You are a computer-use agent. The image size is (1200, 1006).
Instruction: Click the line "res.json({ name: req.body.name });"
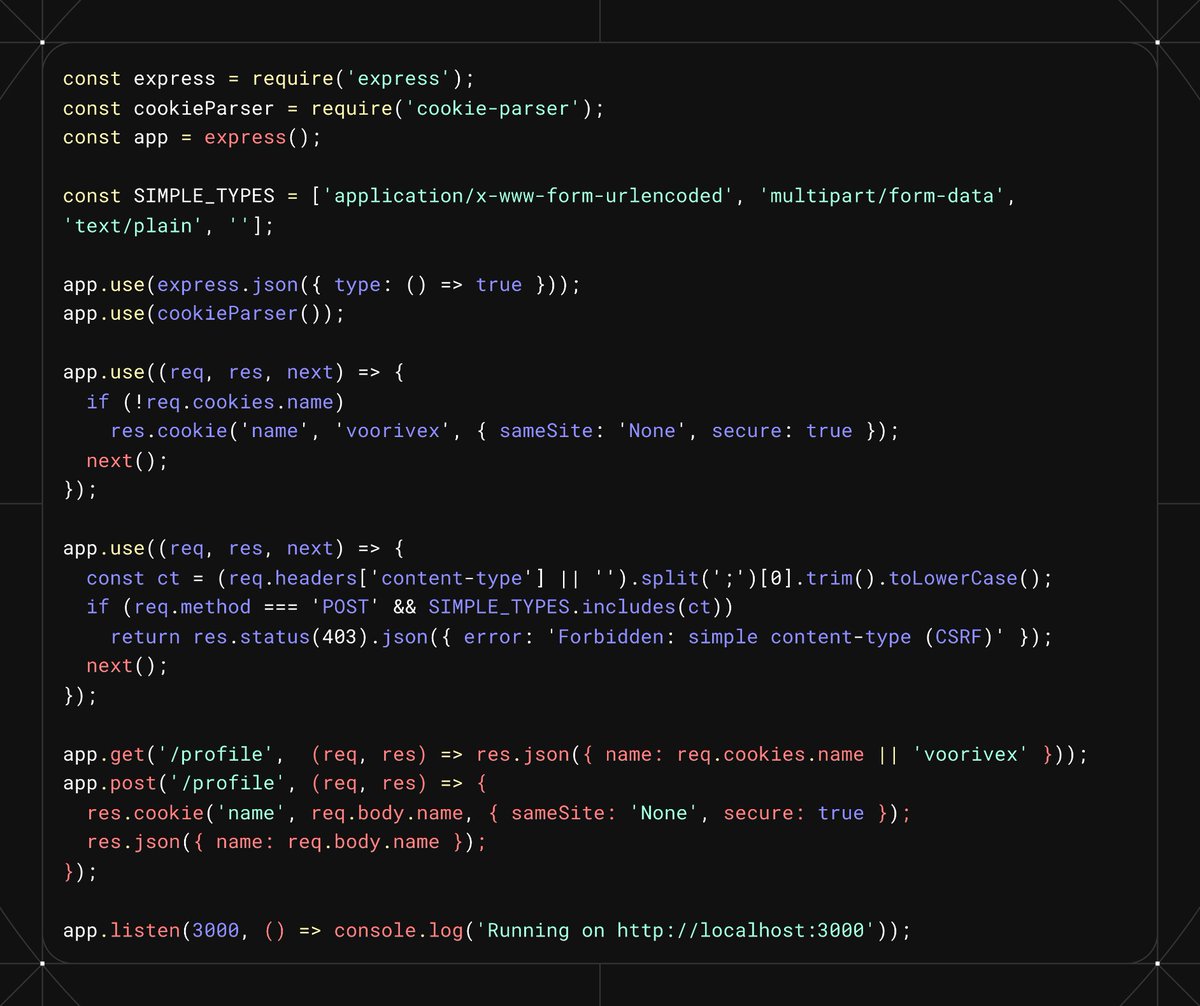pyautogui.click(x=286, y=842)
